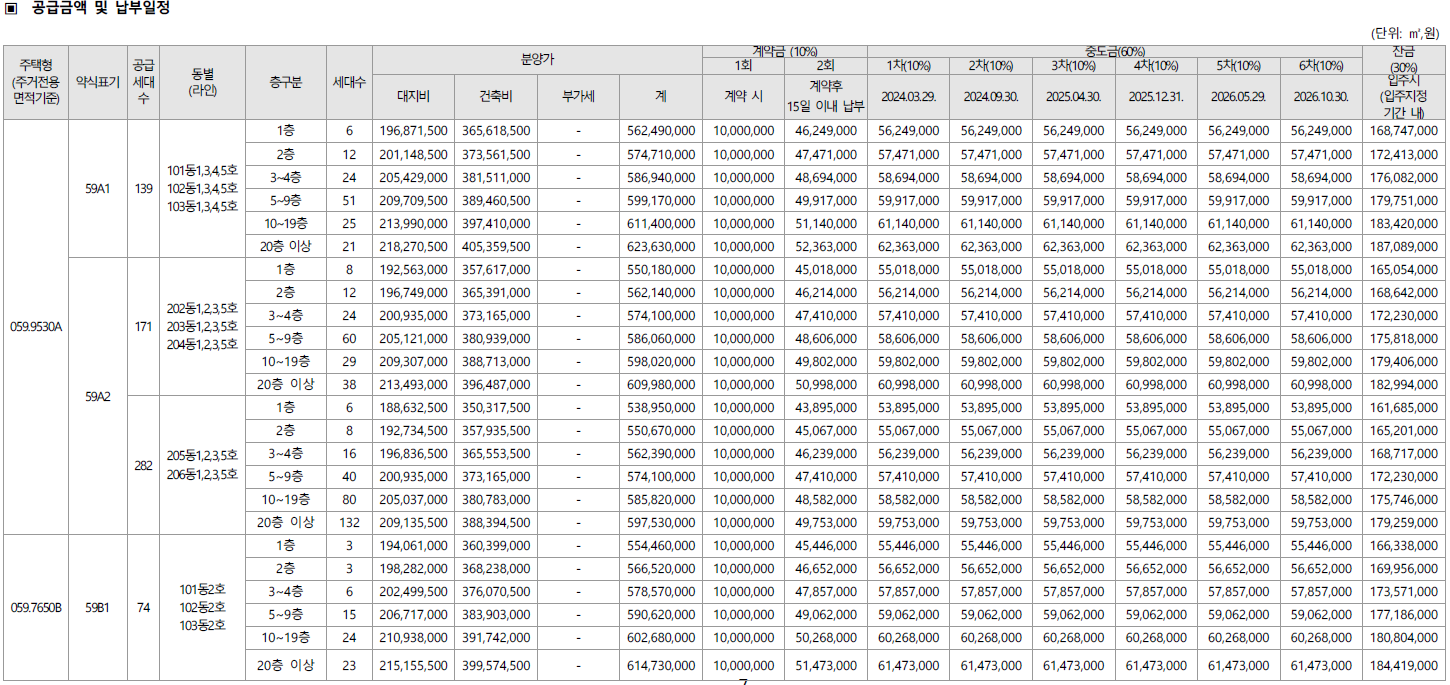
Task: Click supply count 171
Action: click(x=143, y=326)
